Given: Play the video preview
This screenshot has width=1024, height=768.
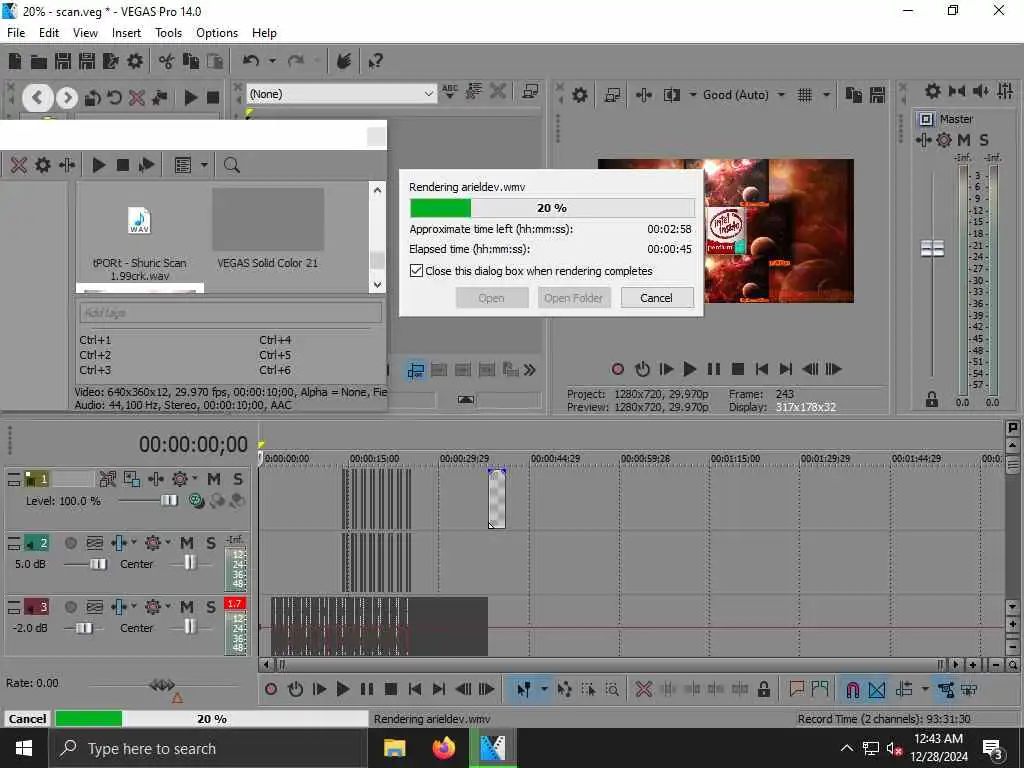Looking at the screenshot, I should pyautogui.click(x=690, y=370).
